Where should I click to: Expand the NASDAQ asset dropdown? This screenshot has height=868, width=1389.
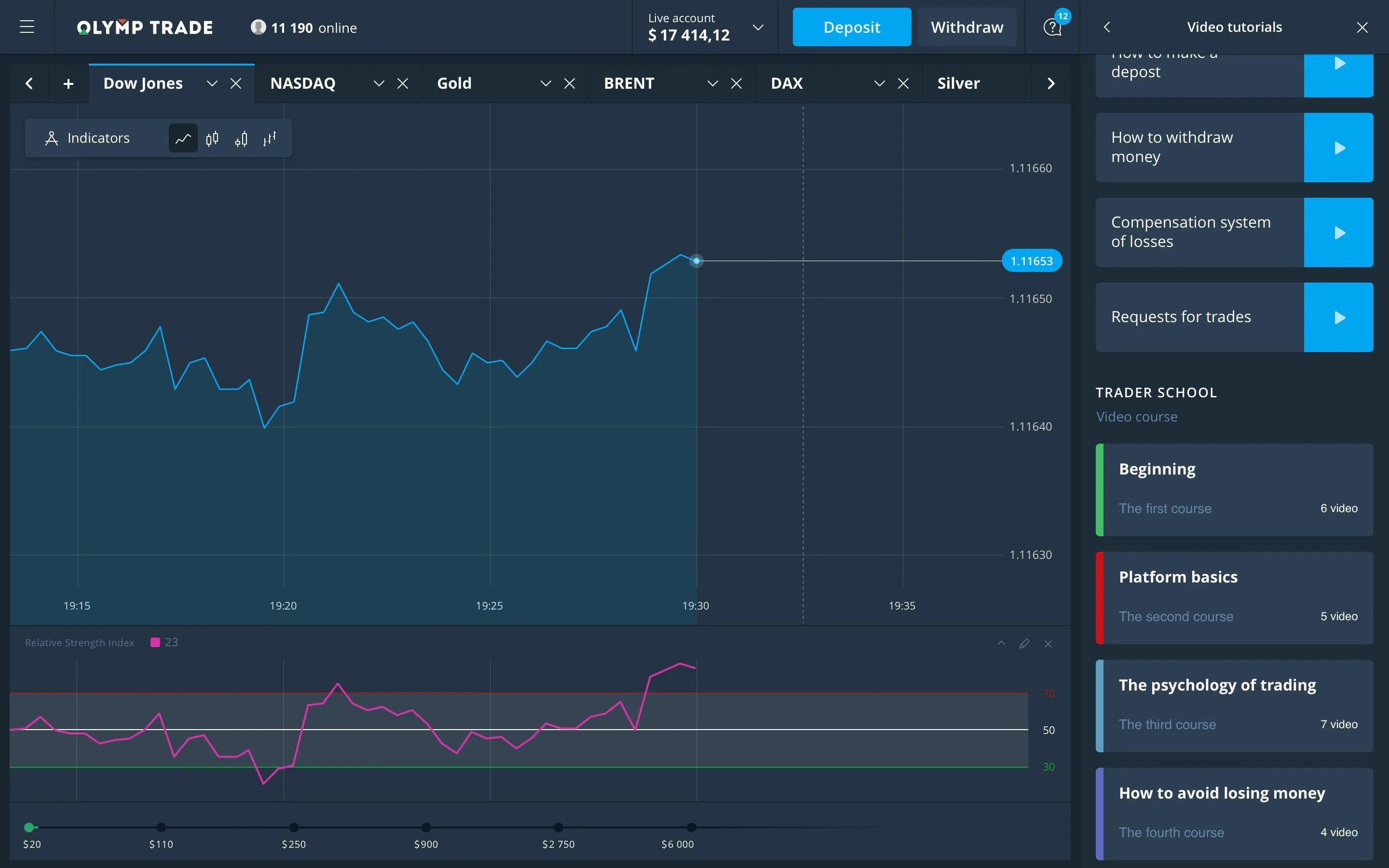(377, 83)
